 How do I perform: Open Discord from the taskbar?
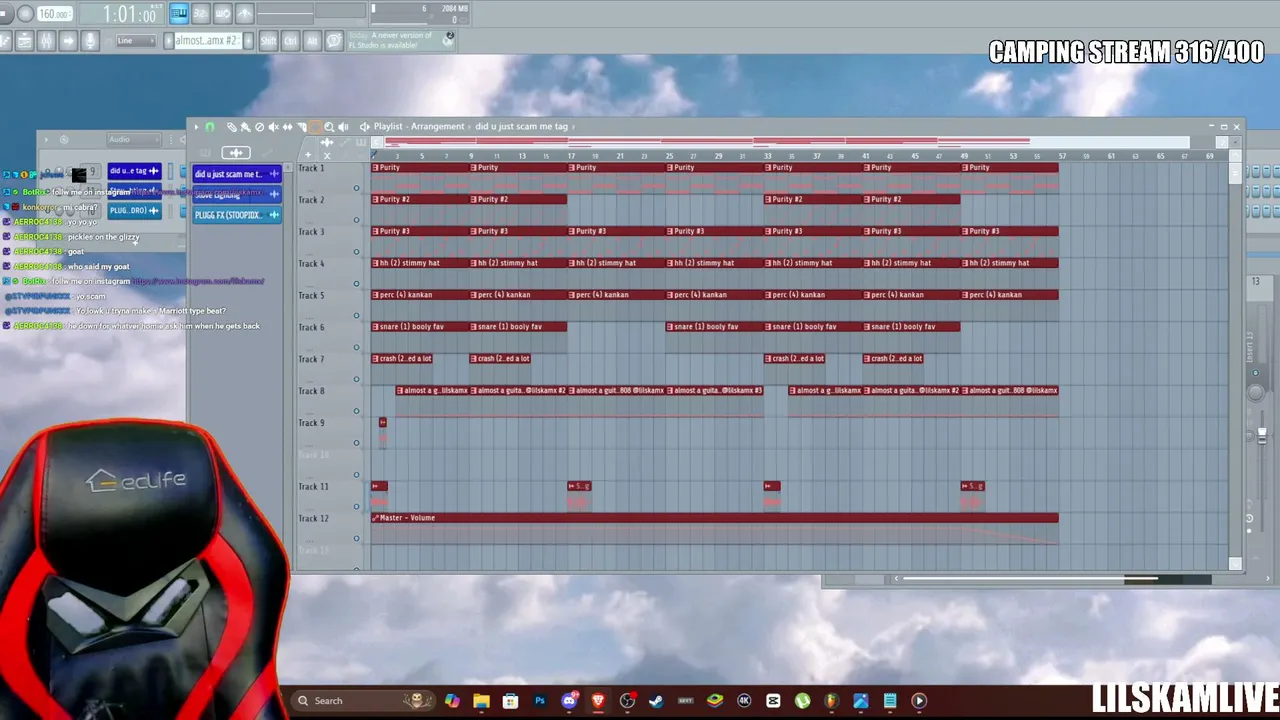569,701
